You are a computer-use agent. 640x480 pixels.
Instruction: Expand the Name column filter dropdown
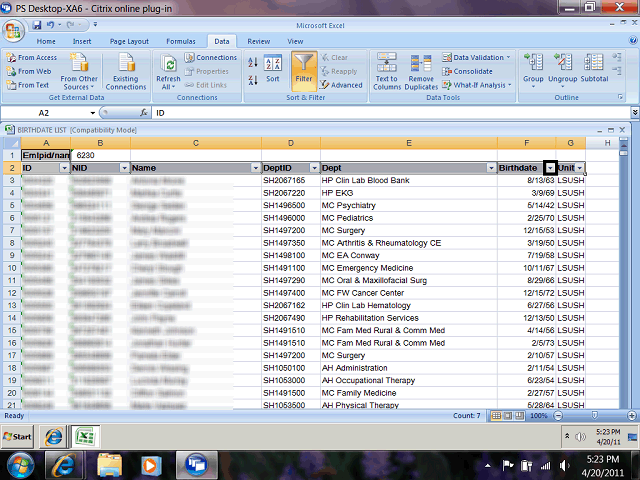pos(253,168)
